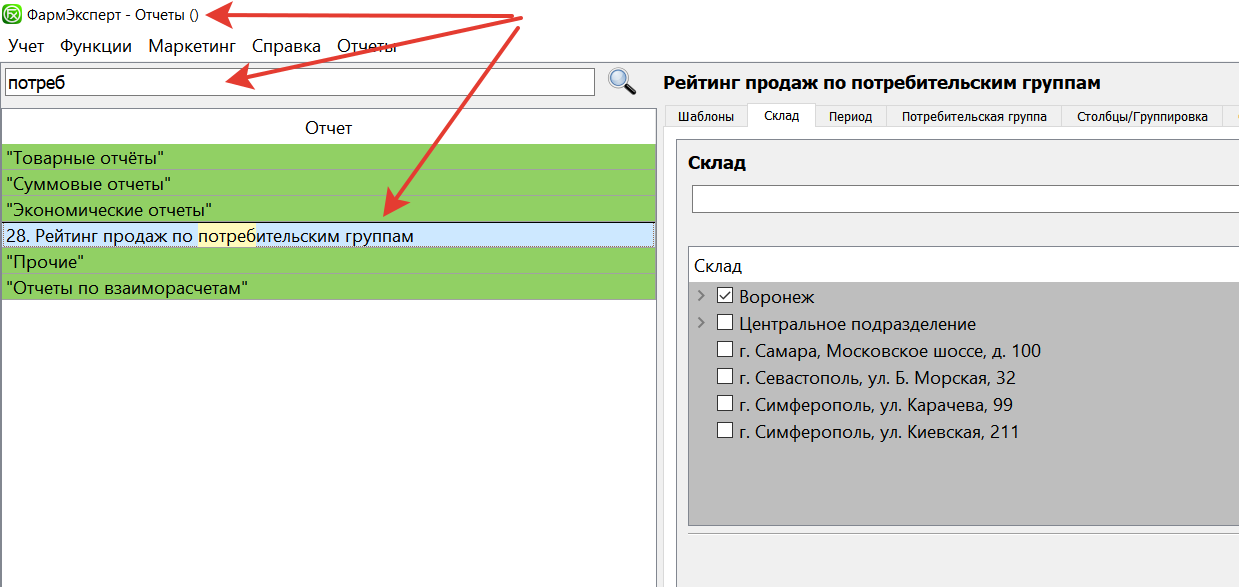The width and height of the screenshot is (1239, 587).
Task: Open the Функции menu
Action: [96, 46]
